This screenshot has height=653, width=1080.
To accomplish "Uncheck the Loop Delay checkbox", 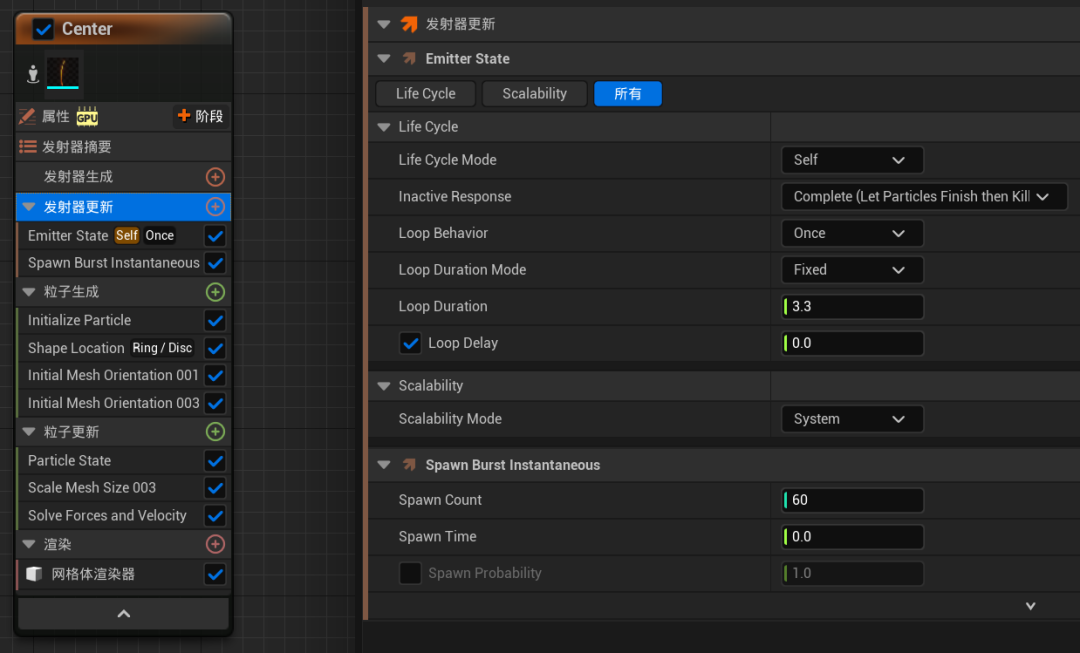I will [x=411, y=343].
